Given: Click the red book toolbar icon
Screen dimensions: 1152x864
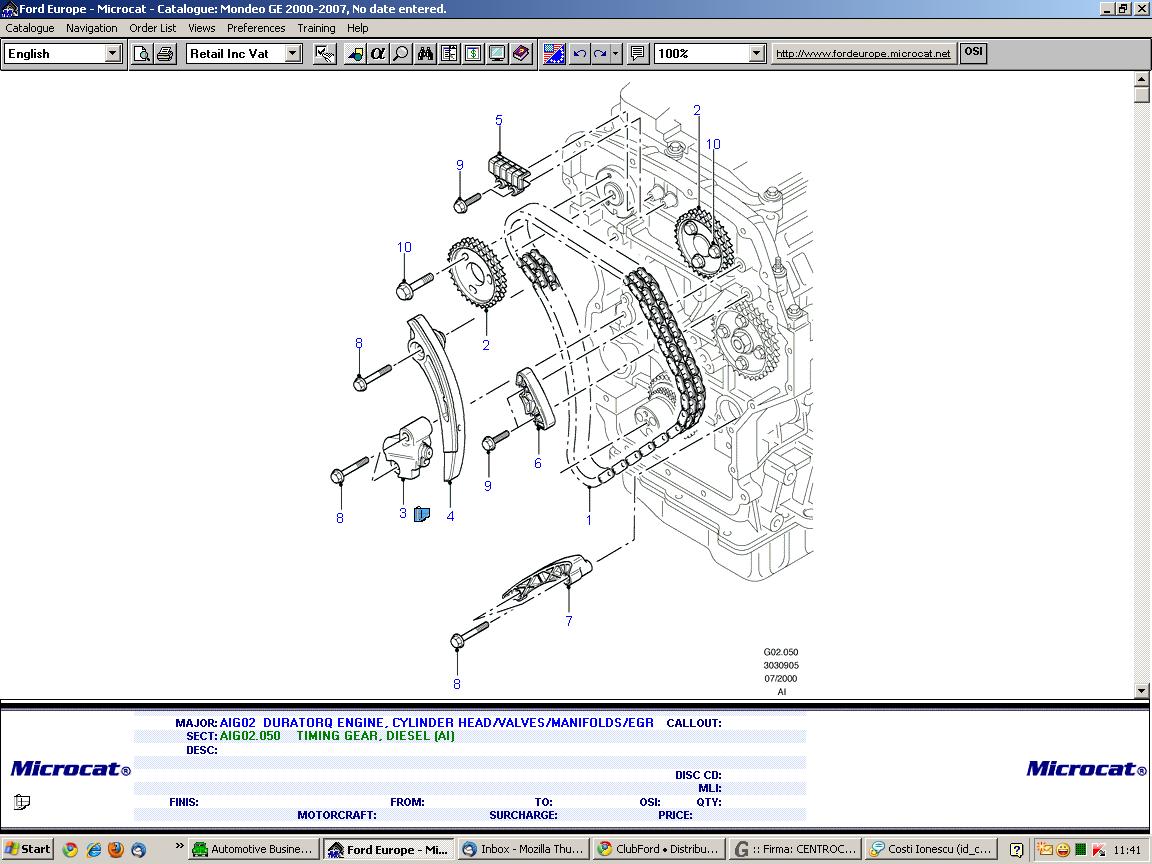Looking at the screenshot, I should click(x=521, y=54).
